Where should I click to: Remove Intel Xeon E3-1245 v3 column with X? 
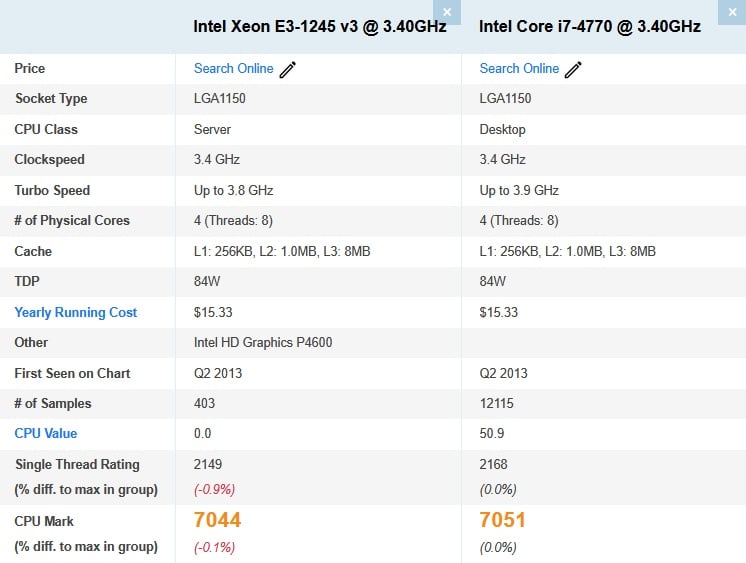[447, 12]
